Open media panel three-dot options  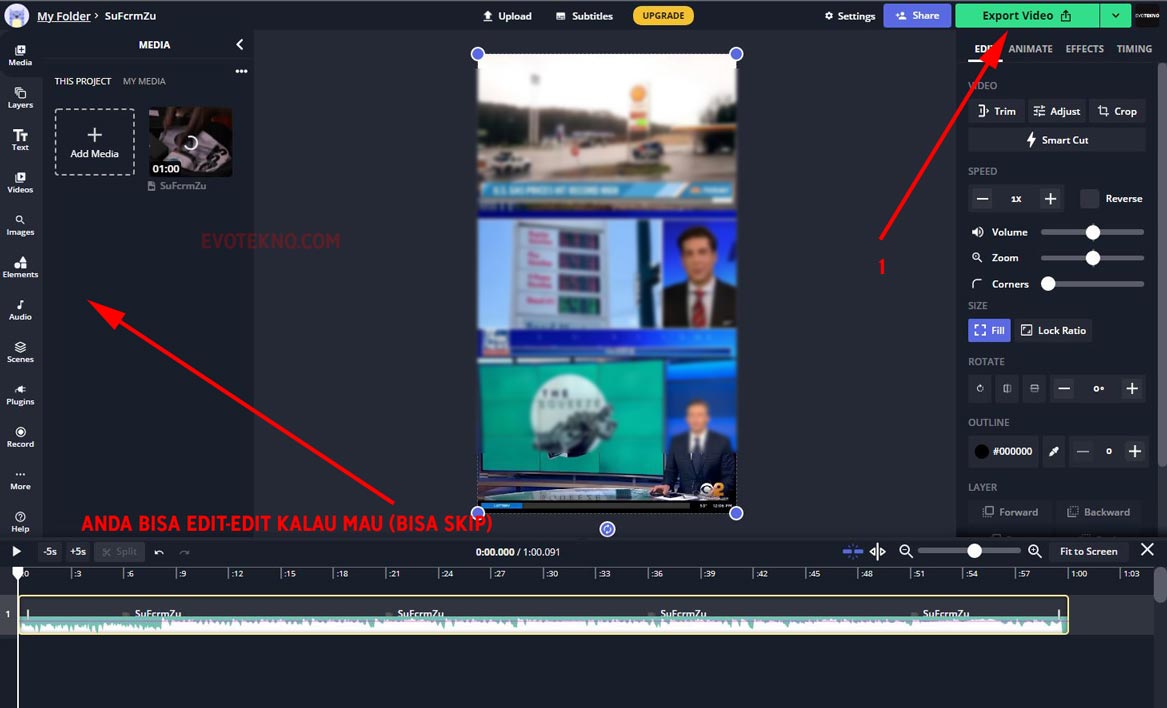coord(241,71)
